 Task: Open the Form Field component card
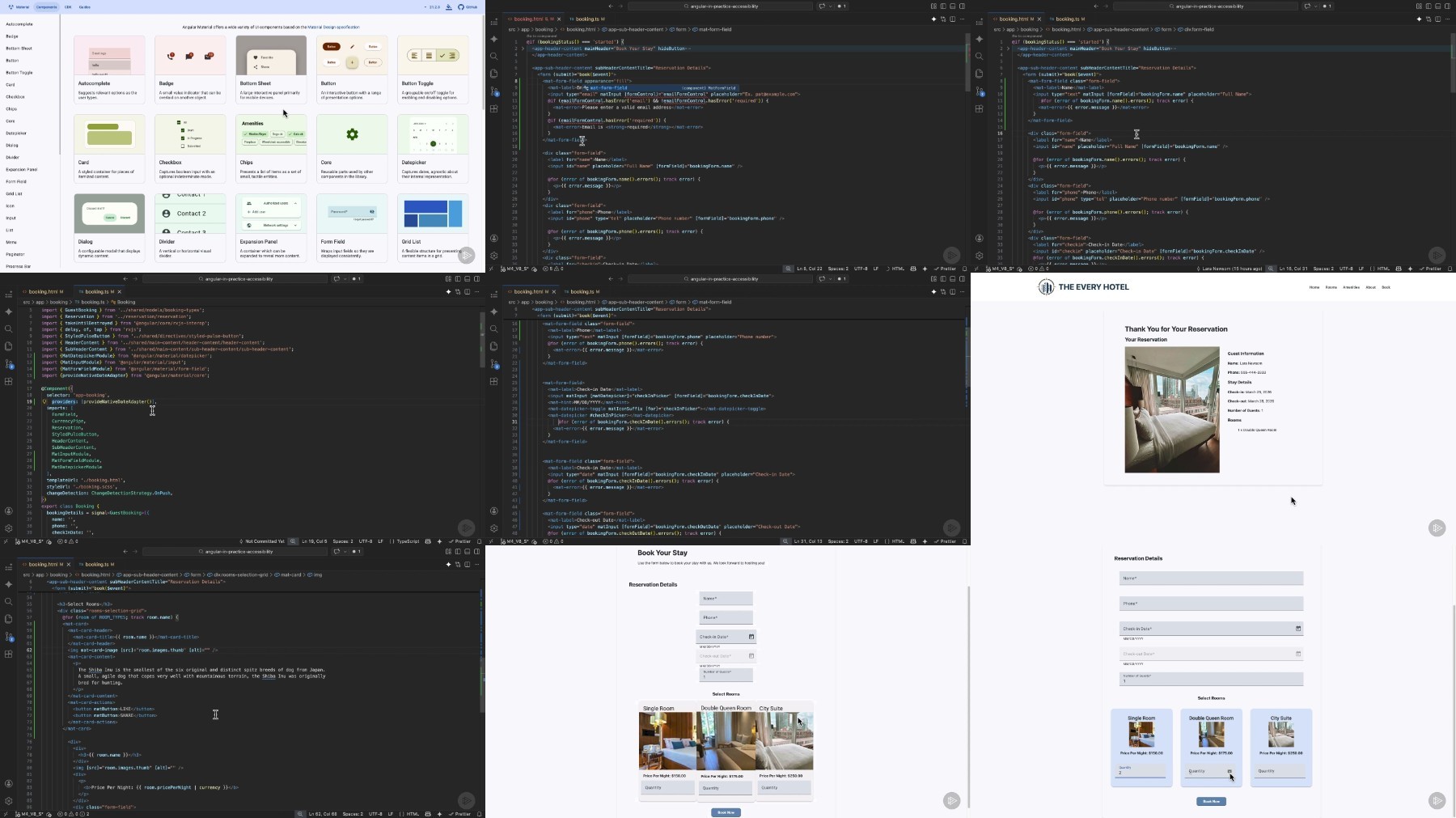(352, 227)
